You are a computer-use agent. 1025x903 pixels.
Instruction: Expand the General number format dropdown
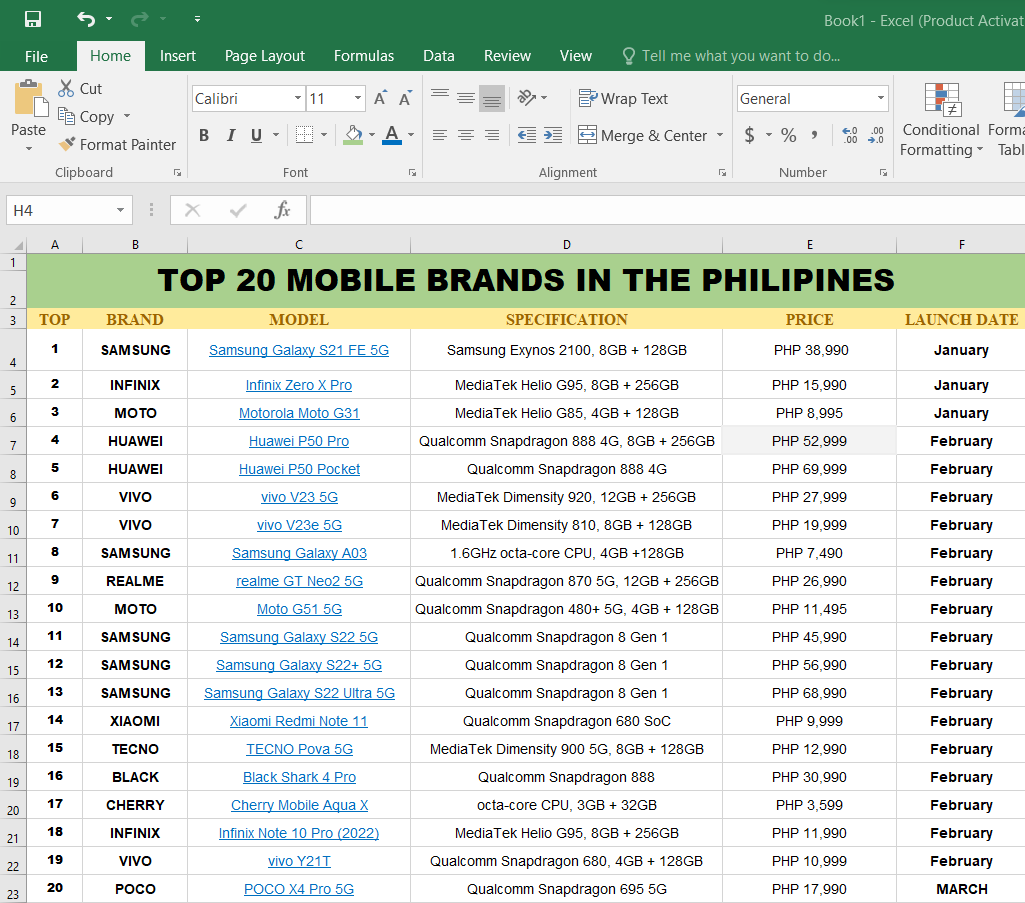point(881,98)
